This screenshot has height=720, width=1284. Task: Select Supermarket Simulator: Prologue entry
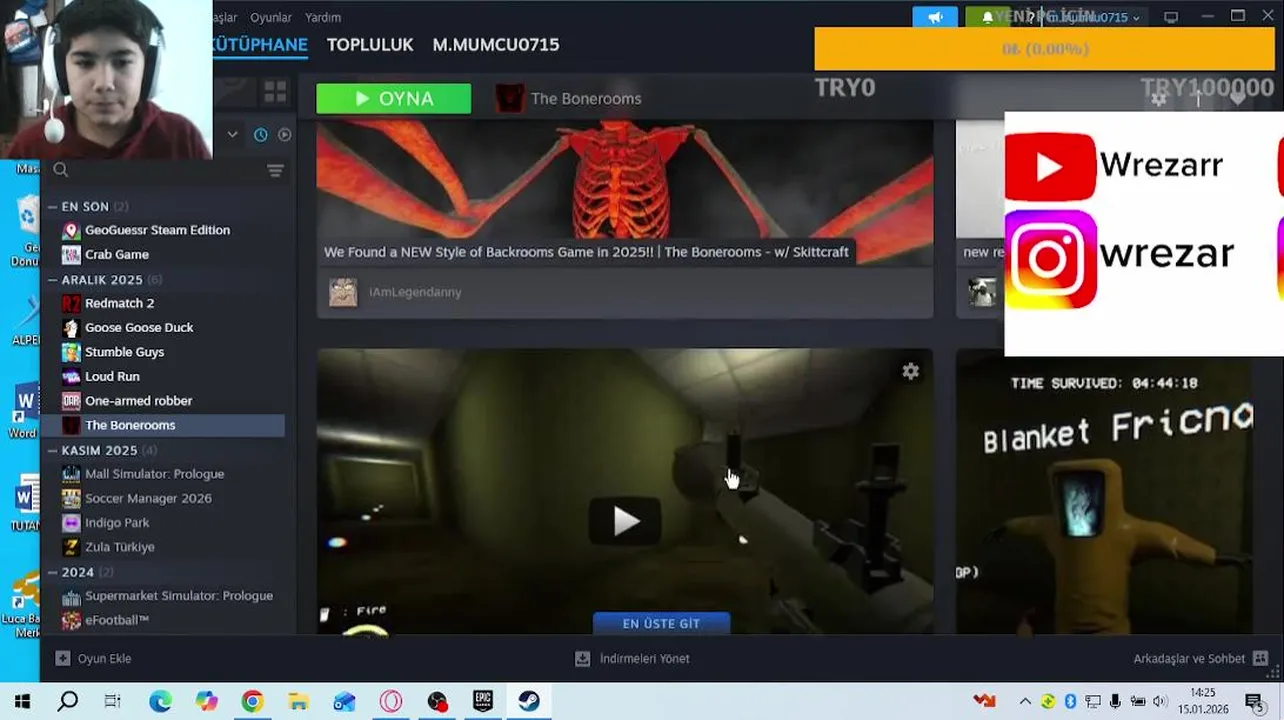178,596
